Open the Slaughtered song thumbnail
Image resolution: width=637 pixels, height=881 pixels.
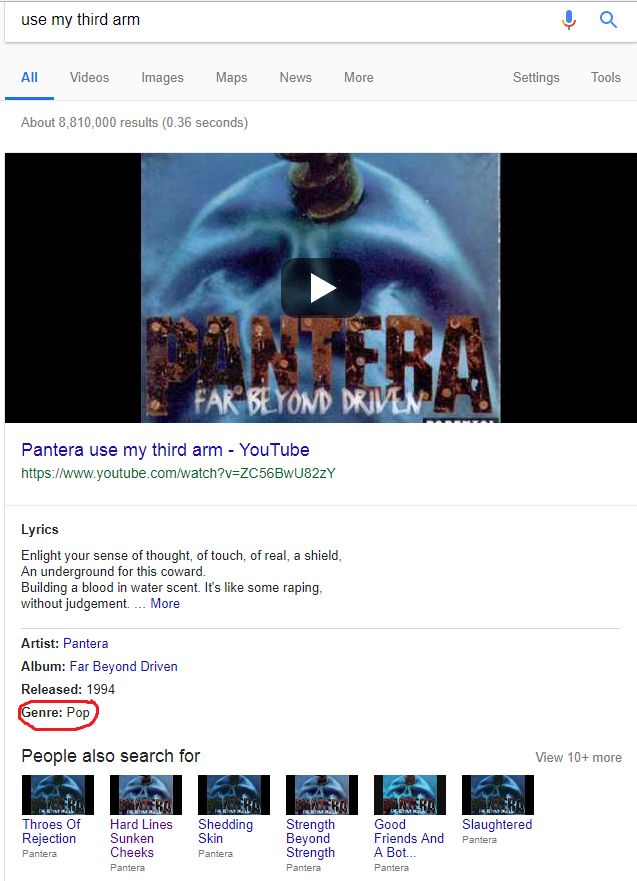click(497, 795)
